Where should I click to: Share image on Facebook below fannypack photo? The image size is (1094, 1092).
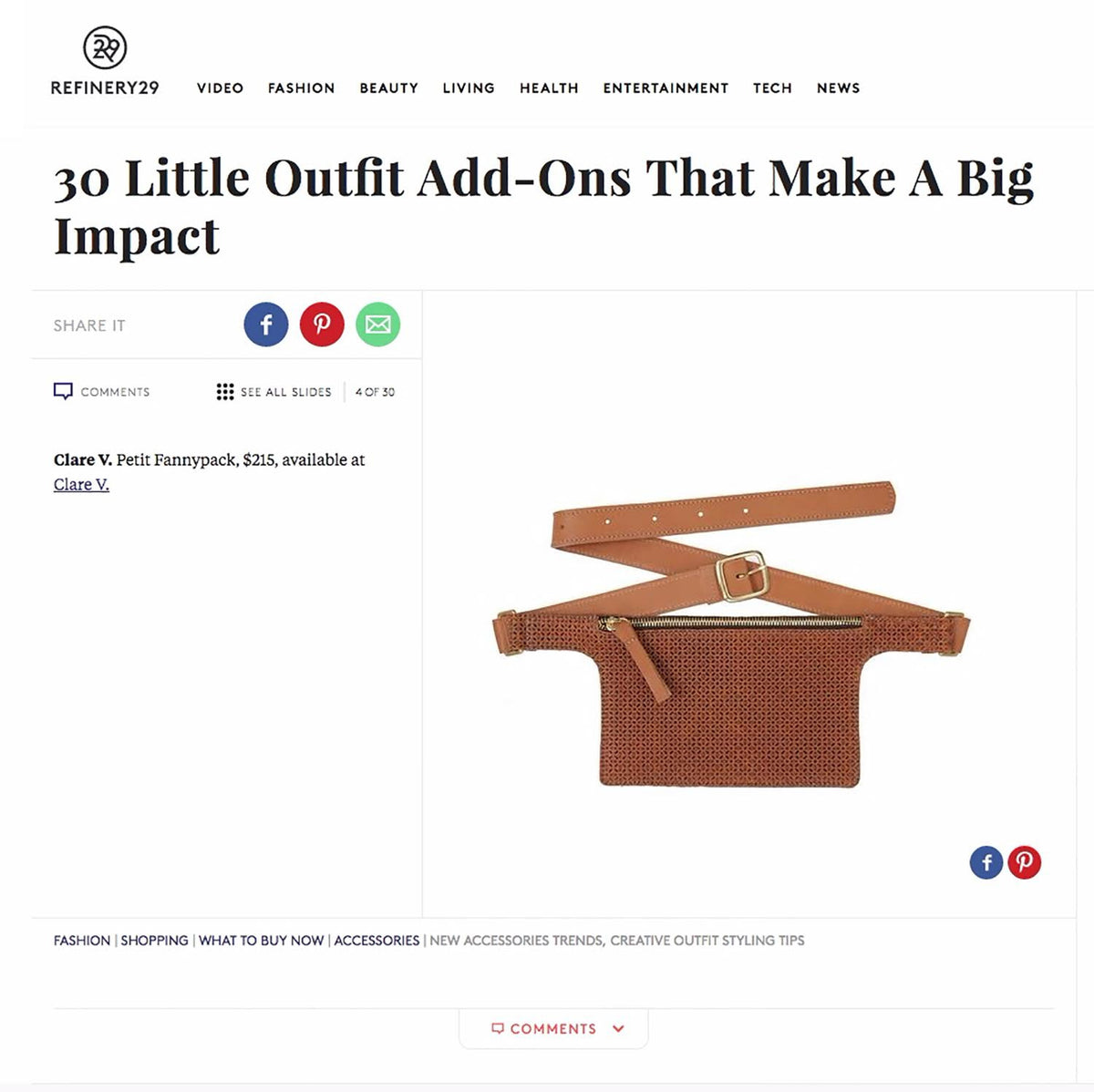pos(986,862)
